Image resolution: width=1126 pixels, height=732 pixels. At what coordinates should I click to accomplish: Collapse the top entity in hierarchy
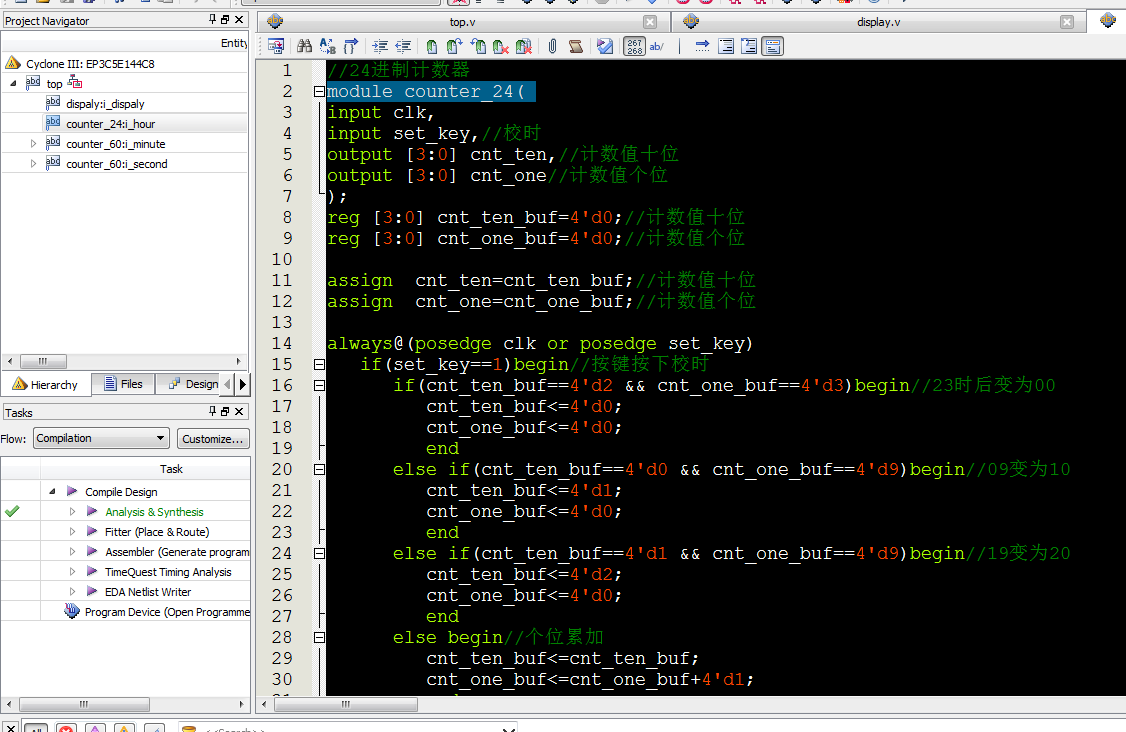14,83
